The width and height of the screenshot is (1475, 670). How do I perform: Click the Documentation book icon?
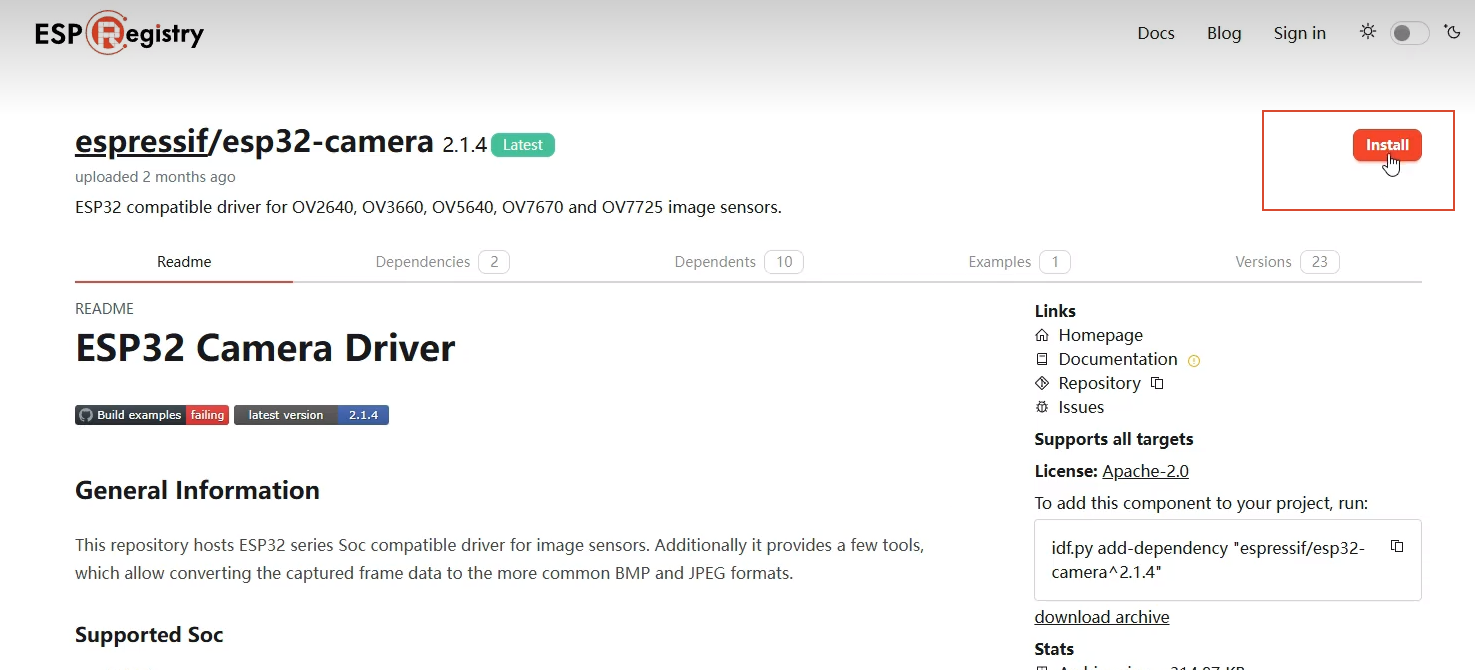(x=1042, y=359)
